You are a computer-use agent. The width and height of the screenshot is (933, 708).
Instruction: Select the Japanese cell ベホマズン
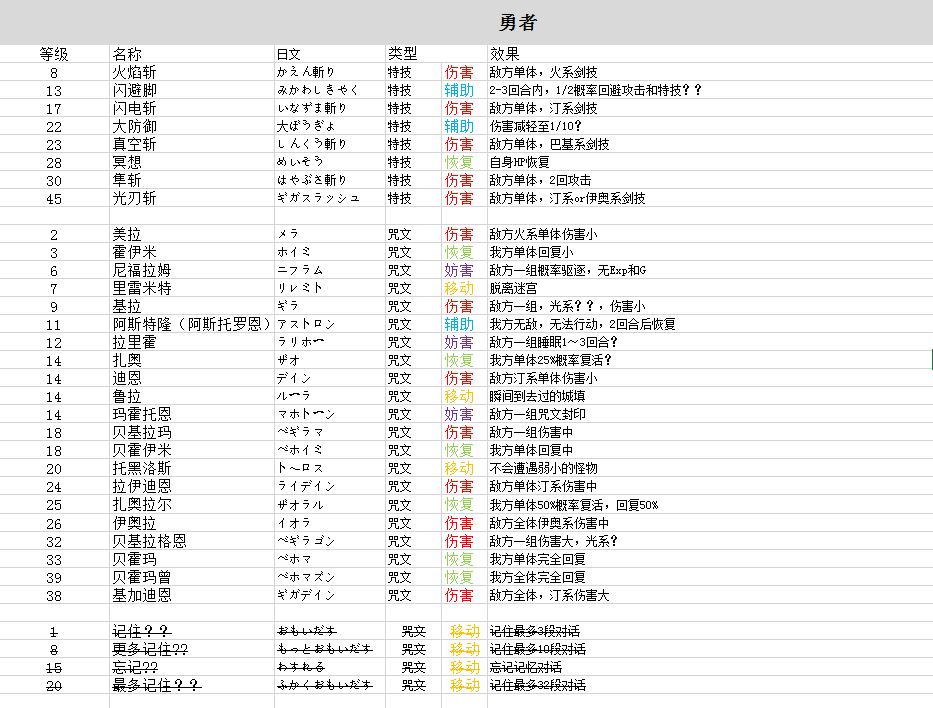306,577
